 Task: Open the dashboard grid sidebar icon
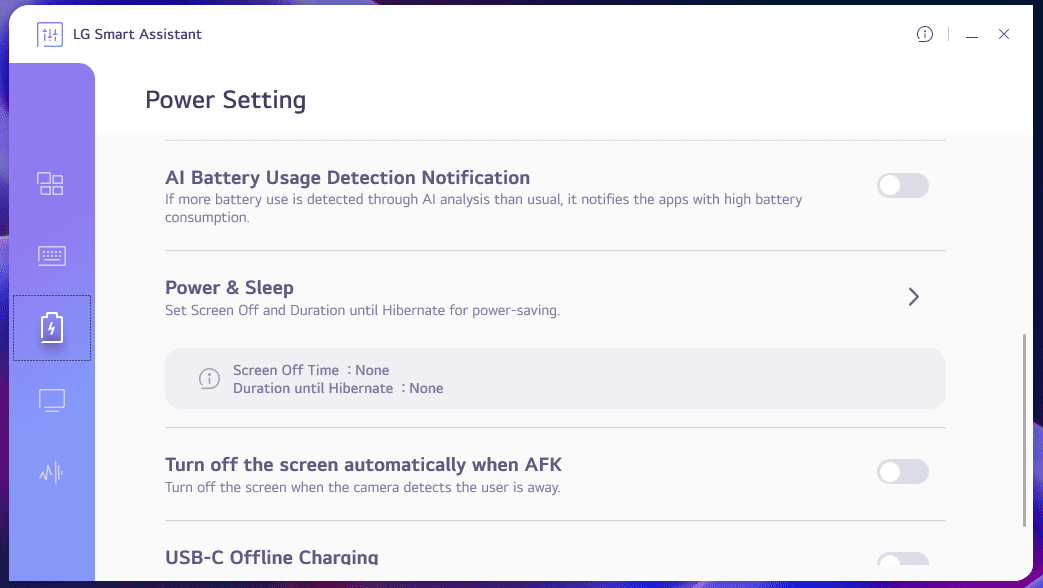click(x=51, y=184)
